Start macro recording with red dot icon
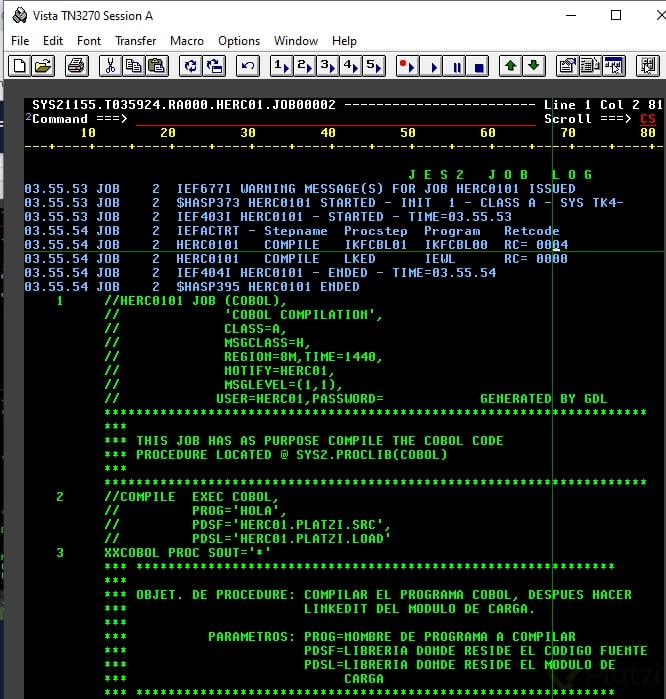The image size is (666, 699). [x=407, y=66]
